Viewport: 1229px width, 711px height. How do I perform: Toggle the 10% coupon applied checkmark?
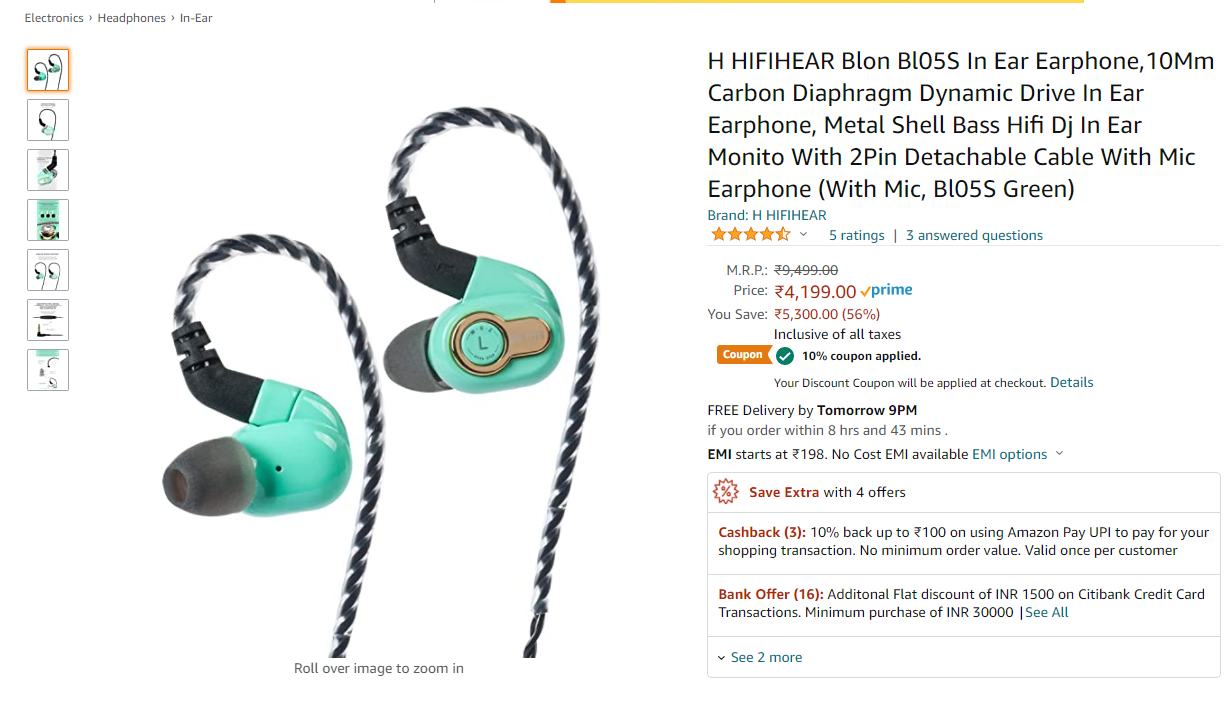785,356
